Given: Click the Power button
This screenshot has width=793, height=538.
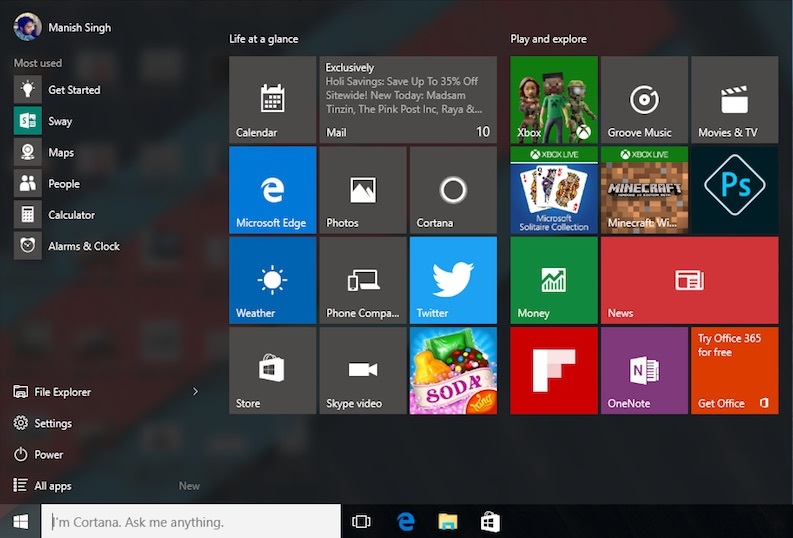Looking at the screenshot, I should click(x=38, y=455).
